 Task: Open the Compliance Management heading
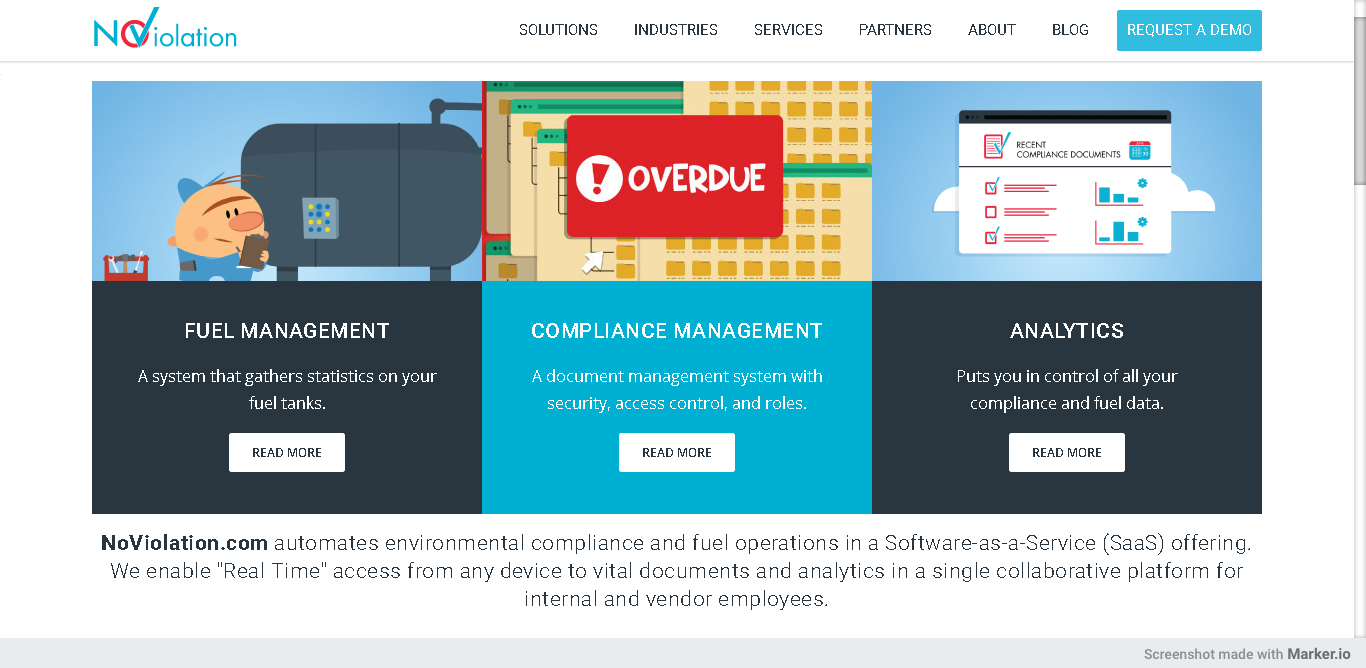(677, 331)
